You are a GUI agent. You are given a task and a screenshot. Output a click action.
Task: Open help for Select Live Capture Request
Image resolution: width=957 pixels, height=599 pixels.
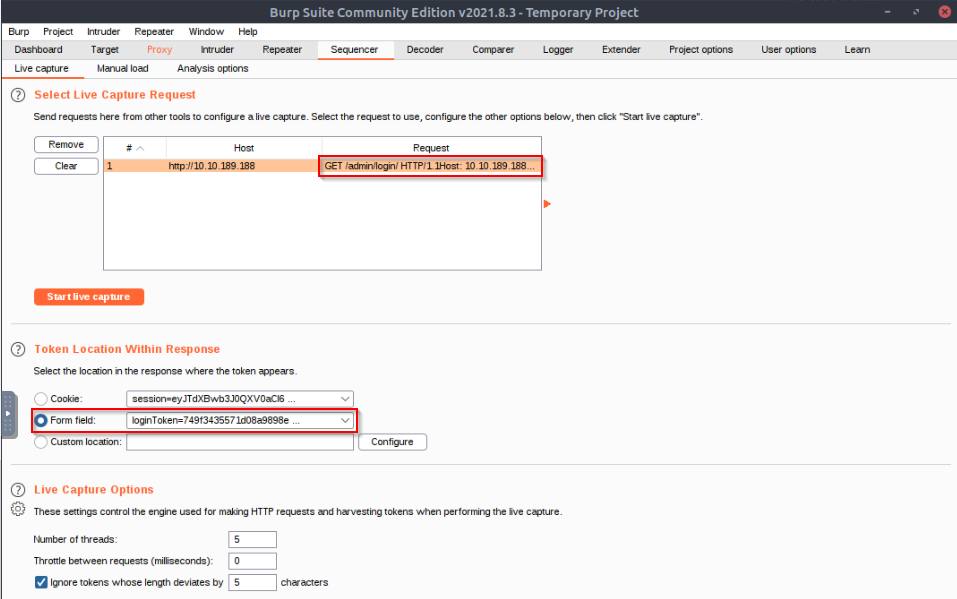[x=18, y=95]
